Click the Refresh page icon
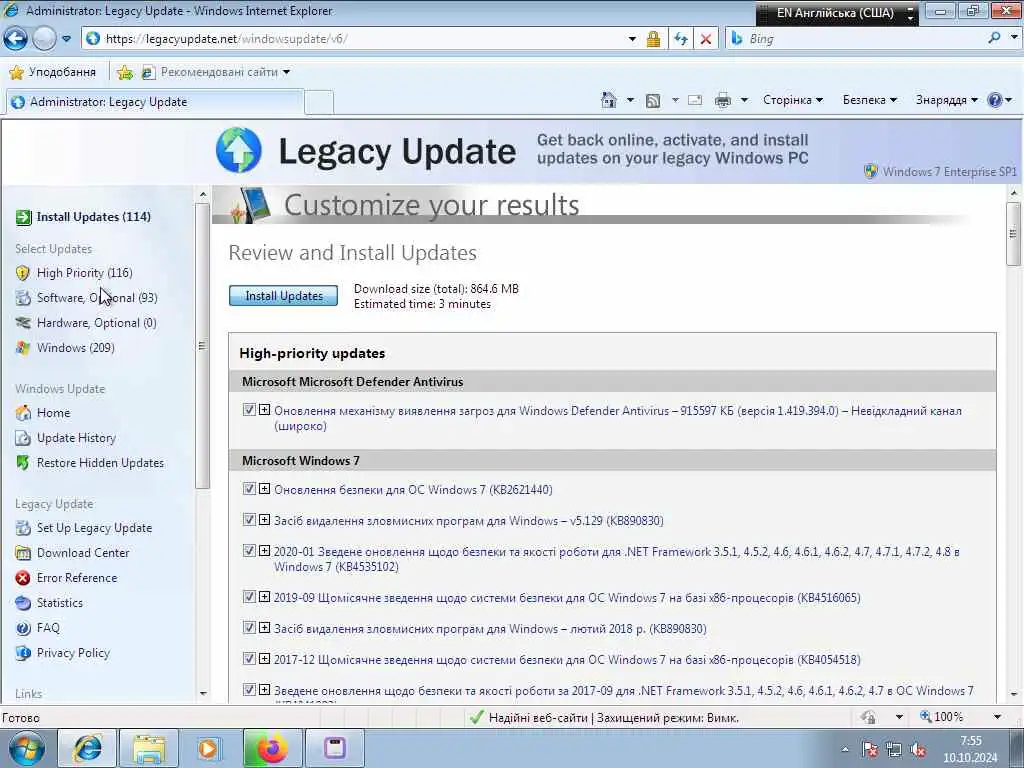 click(680, 39)
